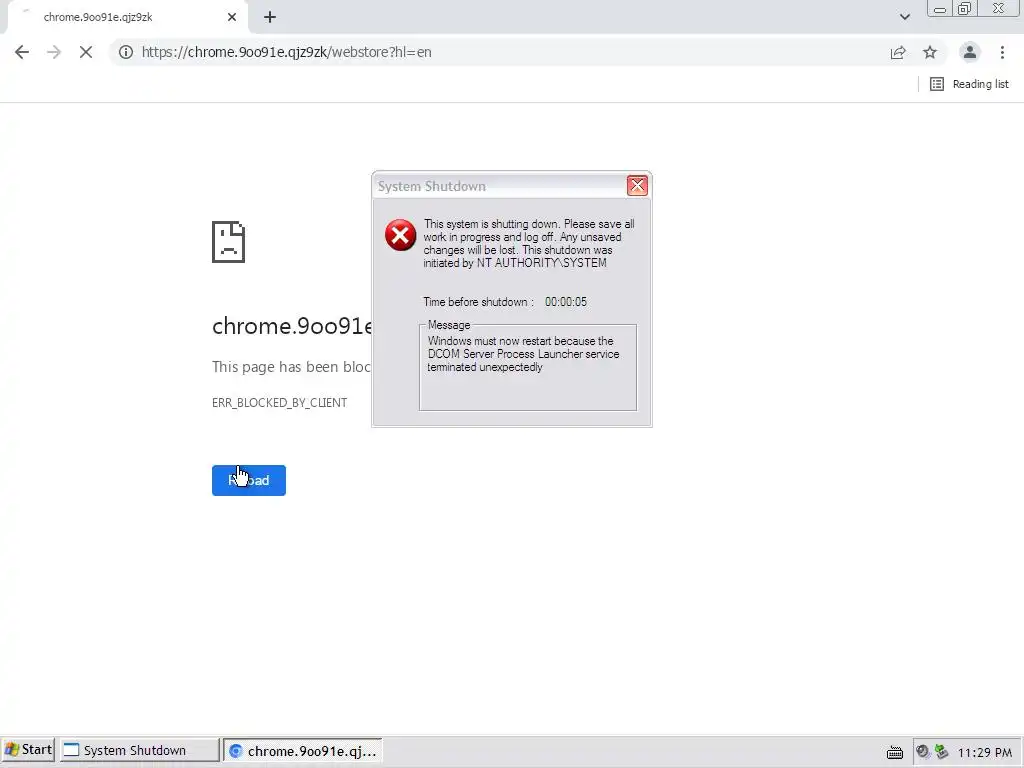The width and height of the screenshot is (1024, 768).
Task: Click the network tray icon
Action: (x=941, y=752)
